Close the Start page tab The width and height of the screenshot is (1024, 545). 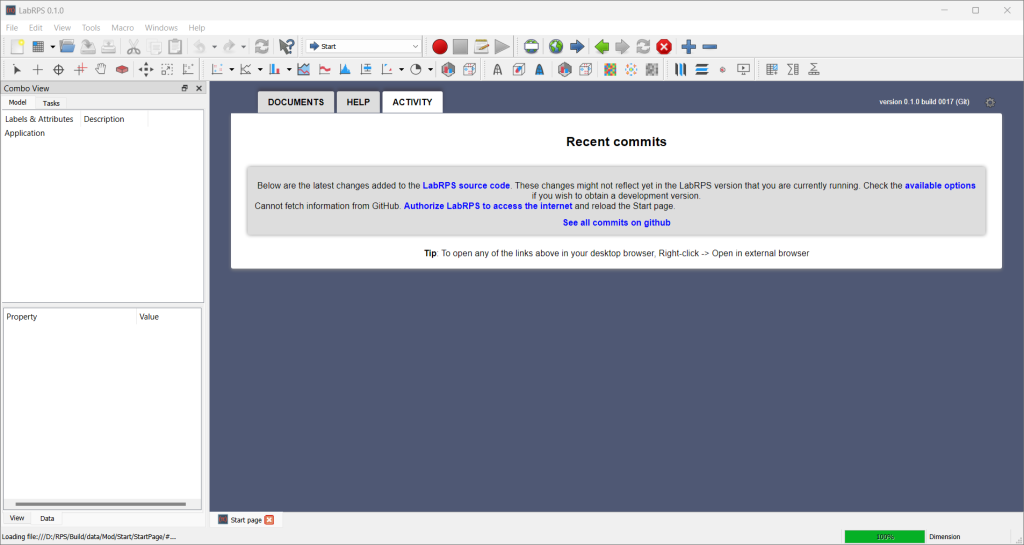click(269, 520)
